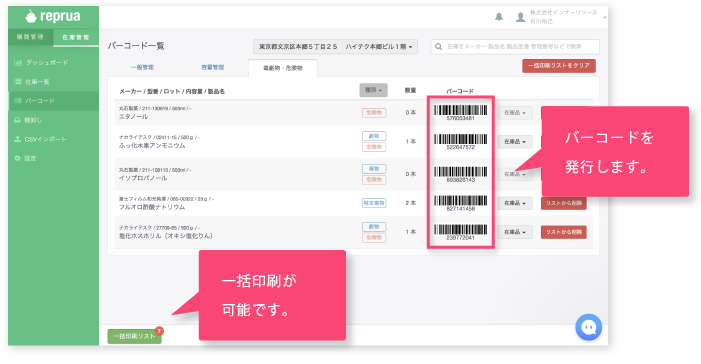
Task: Select バーコード in the sidebar
Action: pos(53,101)
